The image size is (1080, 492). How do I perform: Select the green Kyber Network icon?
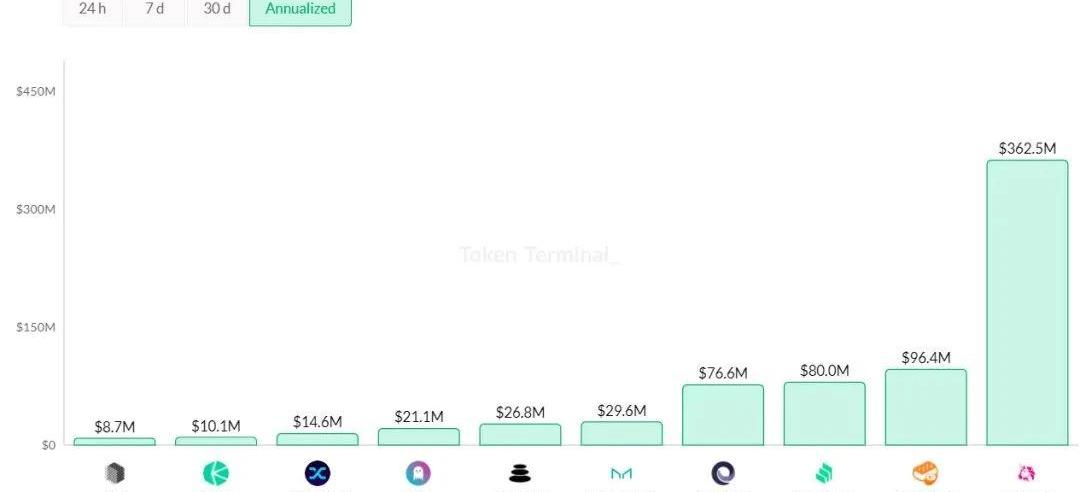[x=216, y=473]
